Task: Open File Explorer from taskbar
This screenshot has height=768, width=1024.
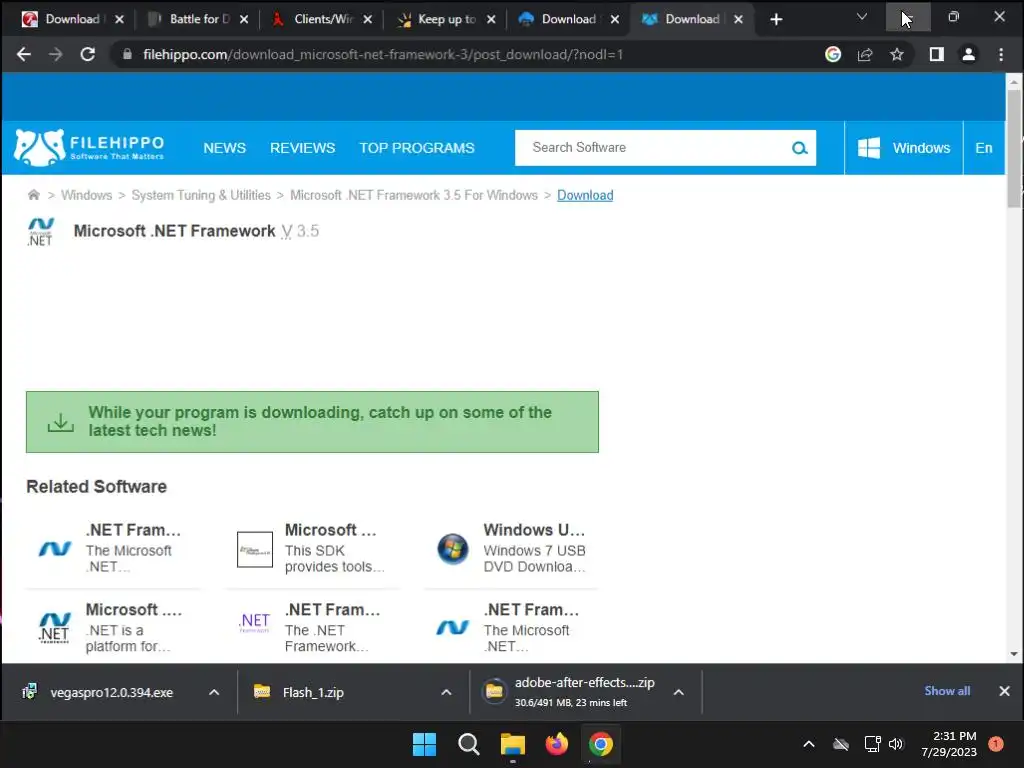Action: (x=513, y=744)
